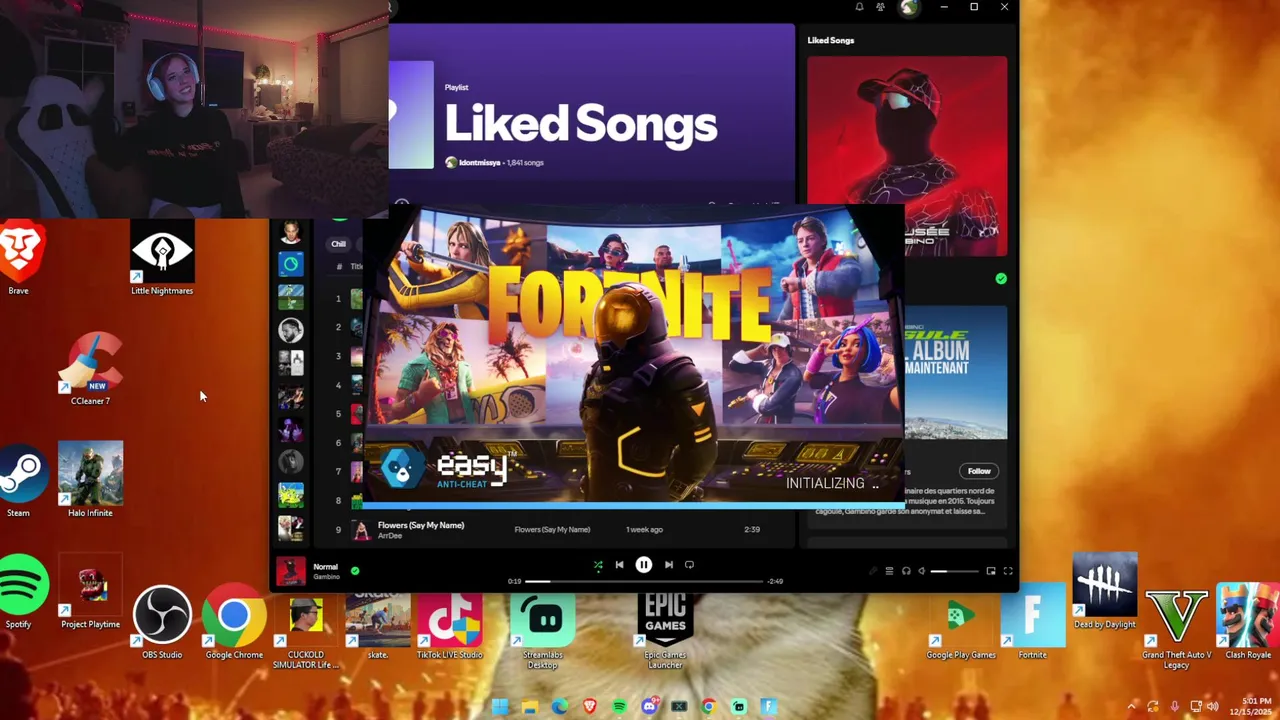The height and width of the screenshot is (720, 1280).
Task: Open the Normal song title in player bar
Action: point(325,567)
